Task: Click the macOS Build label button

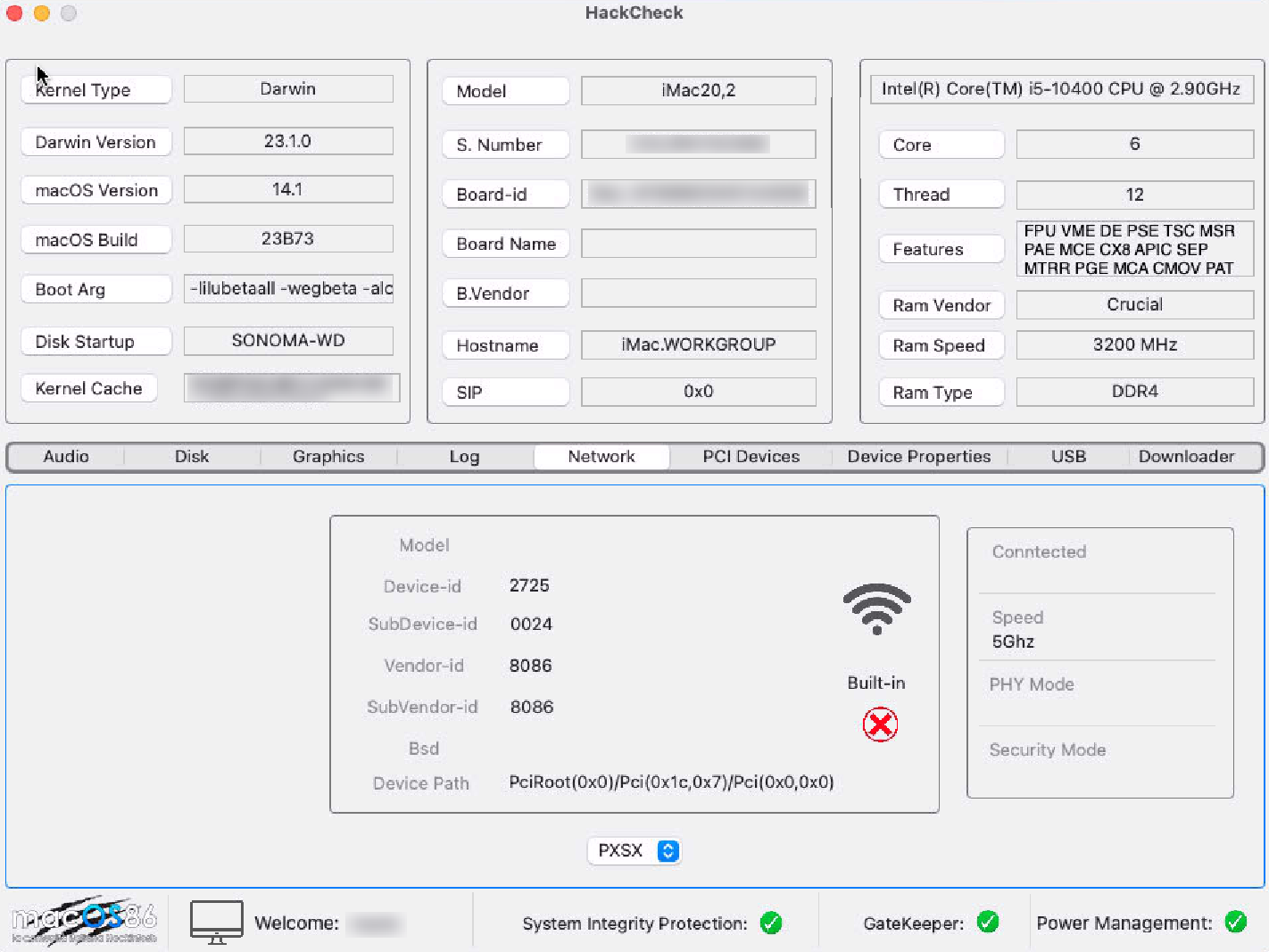Action: coord(96,240)
